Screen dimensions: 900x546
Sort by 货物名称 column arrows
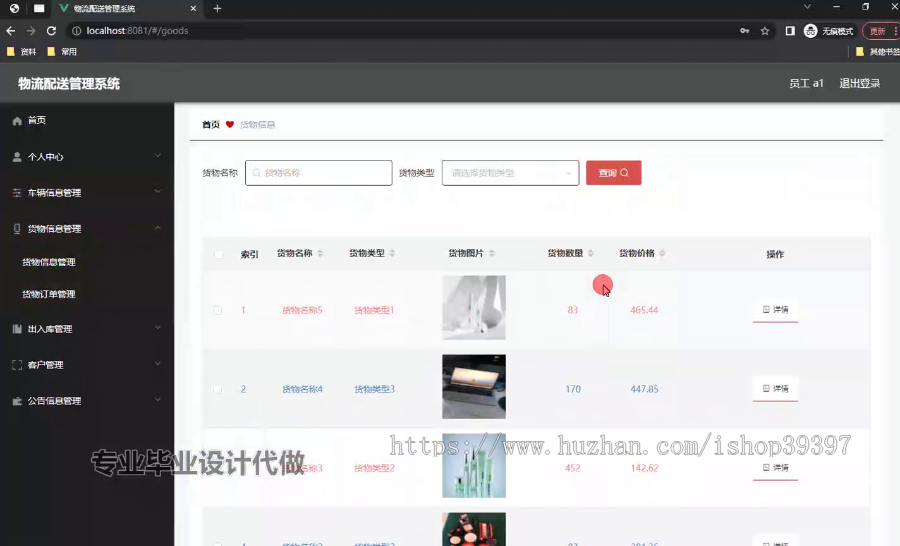320,253
